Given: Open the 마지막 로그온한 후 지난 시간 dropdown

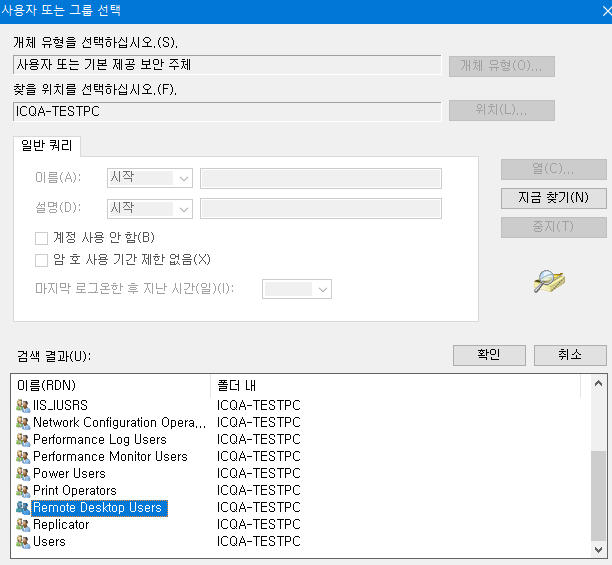Looking at the screenshot, I should pos(297,289).
